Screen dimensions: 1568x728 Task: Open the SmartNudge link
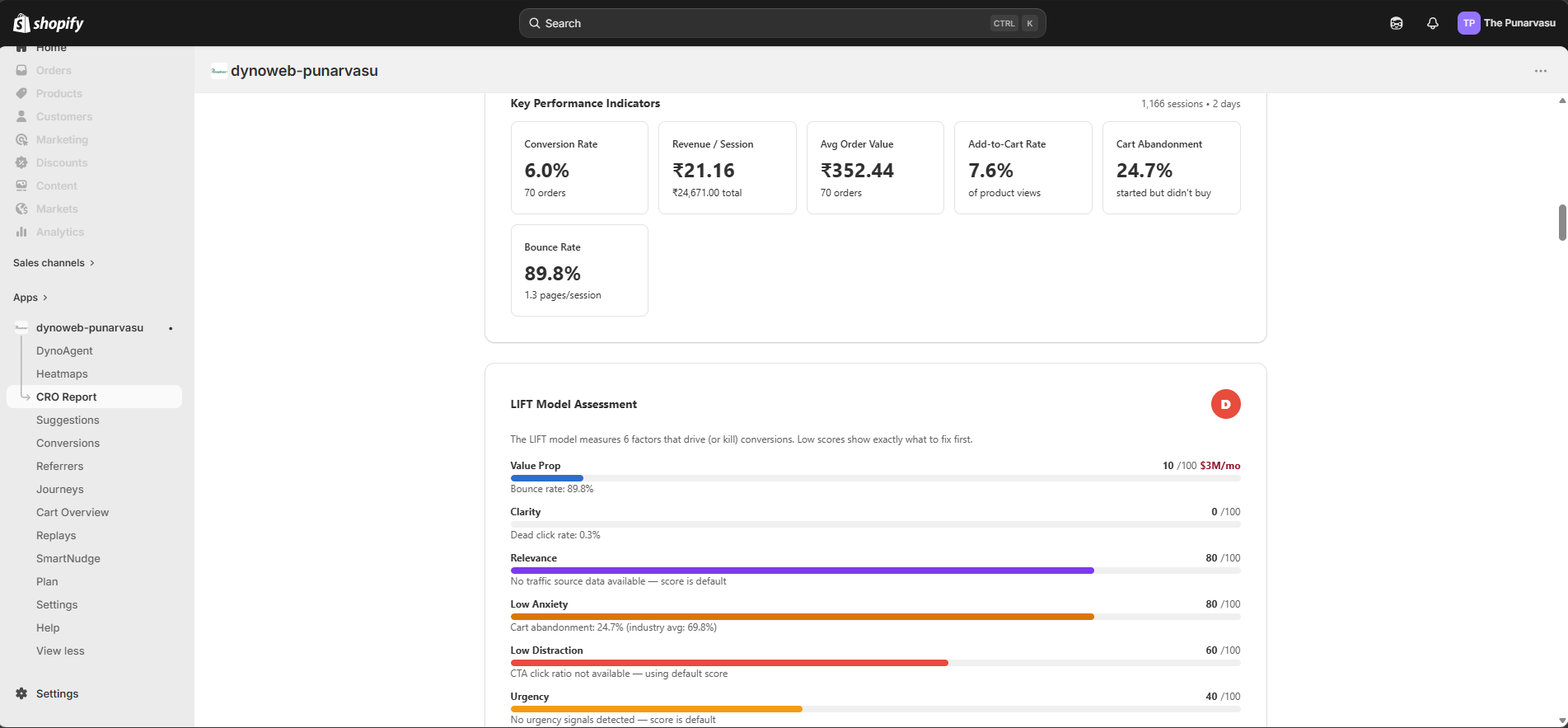68,558
